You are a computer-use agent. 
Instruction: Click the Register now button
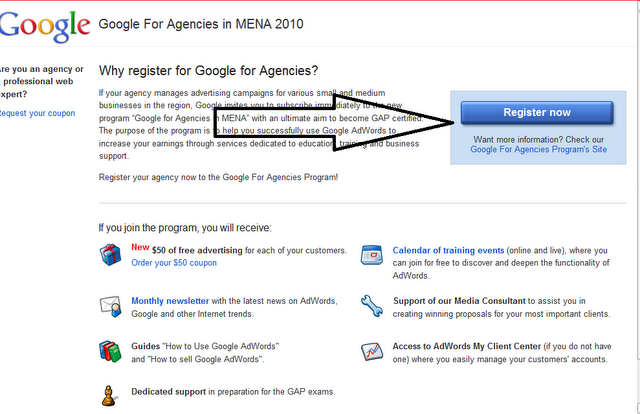point(537,113)
